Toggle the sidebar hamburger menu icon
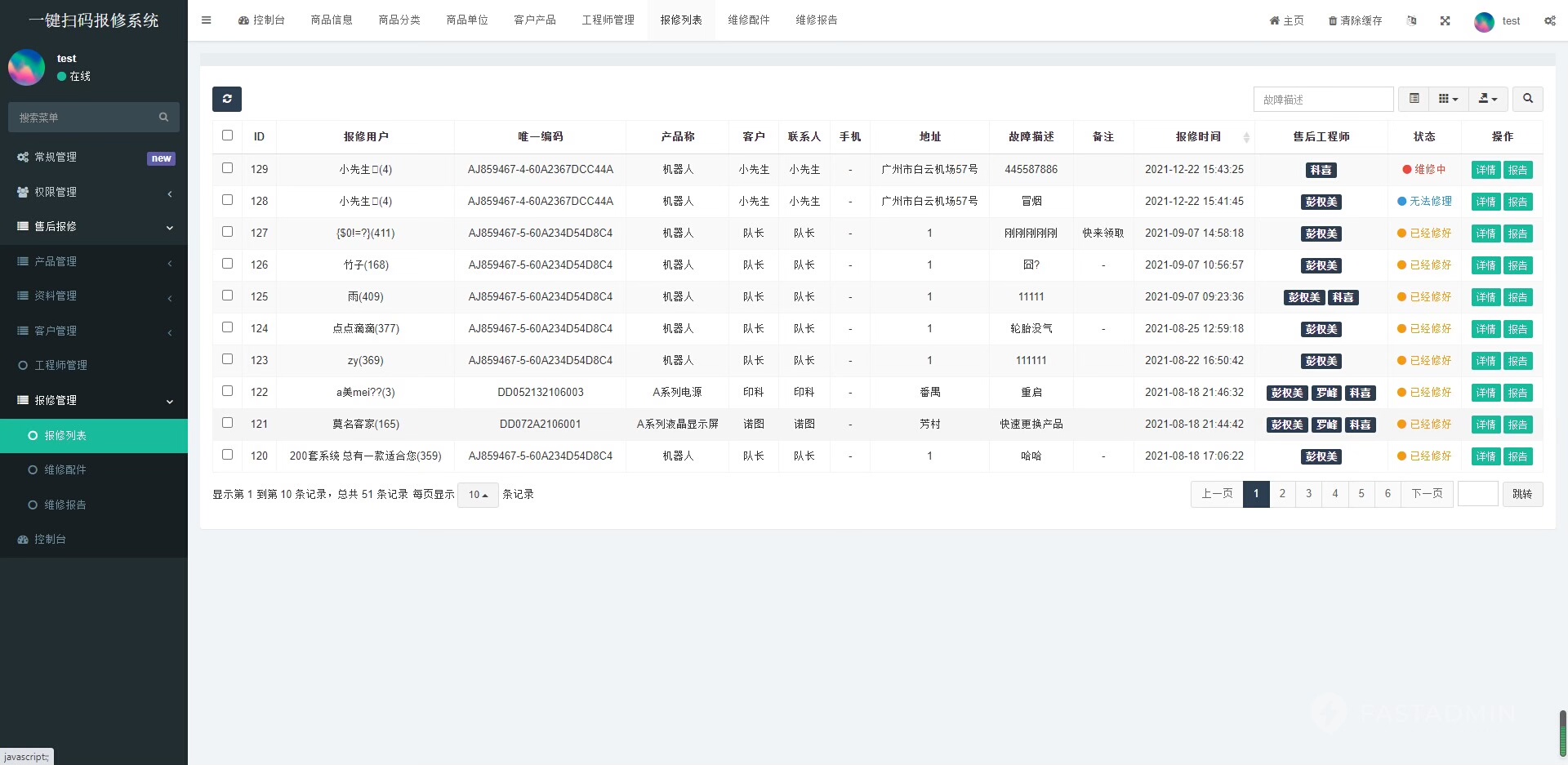The width and height of the screenshot is (1568, 765). (206, 20)
